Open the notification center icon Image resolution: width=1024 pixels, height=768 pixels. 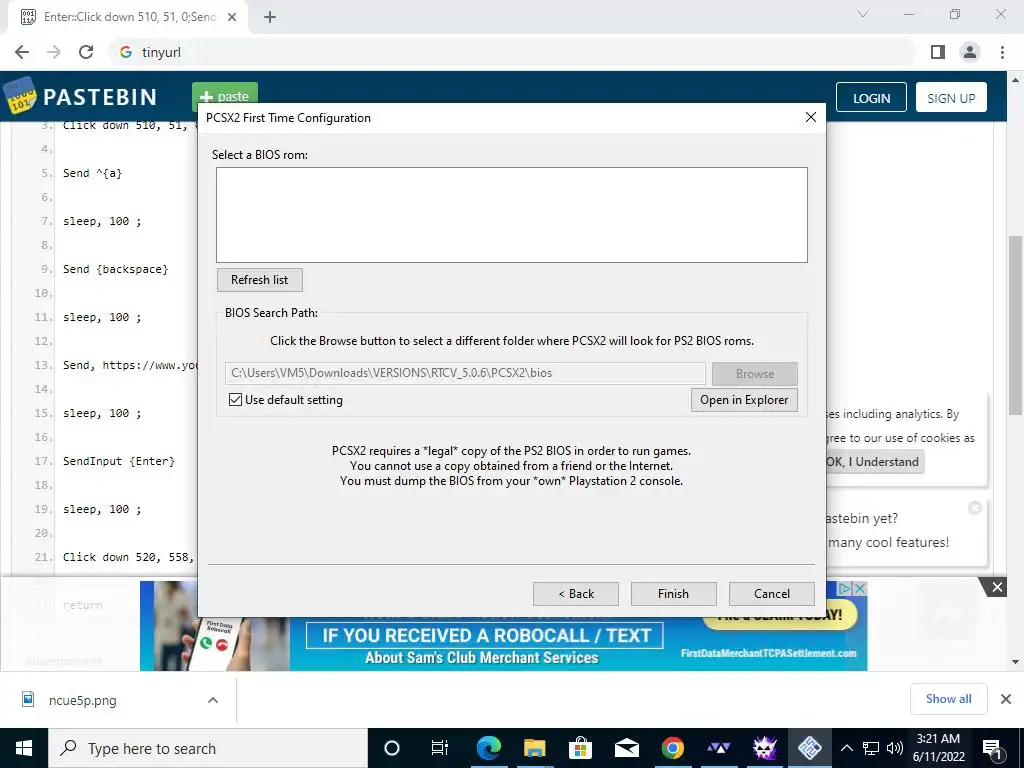[992, 749]
